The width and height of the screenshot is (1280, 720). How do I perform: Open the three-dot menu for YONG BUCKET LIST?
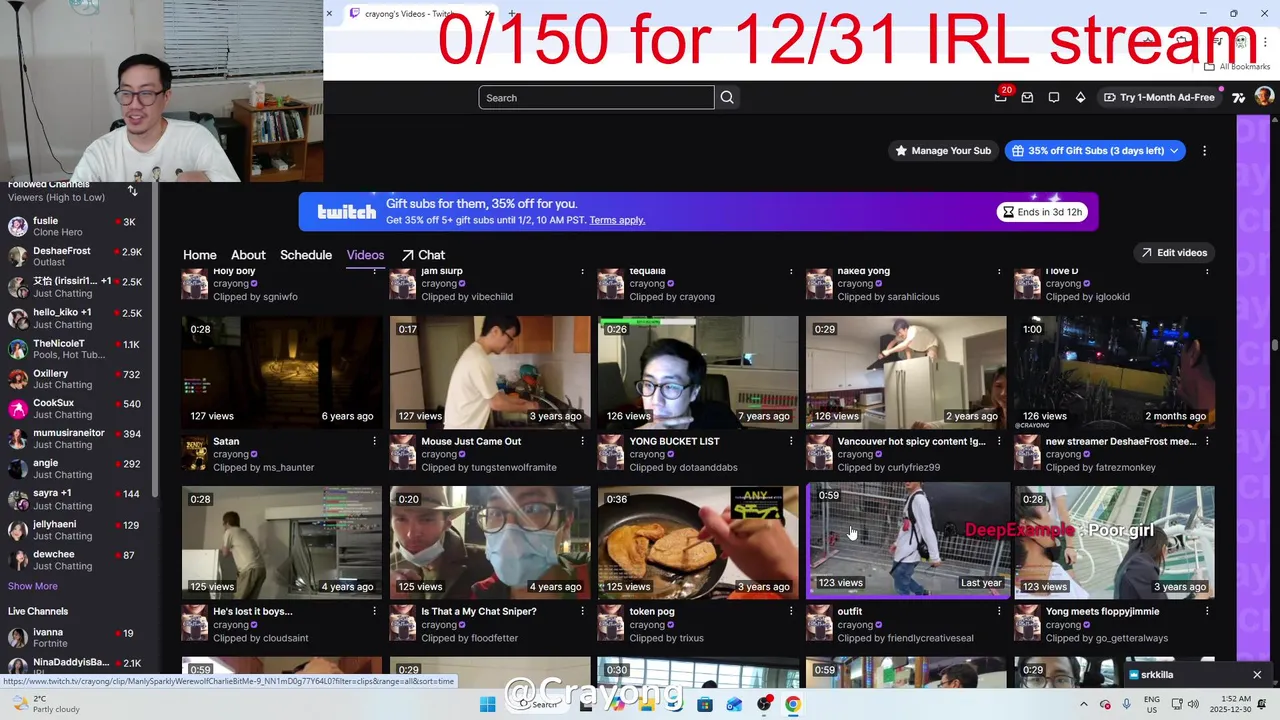point(790,441)
